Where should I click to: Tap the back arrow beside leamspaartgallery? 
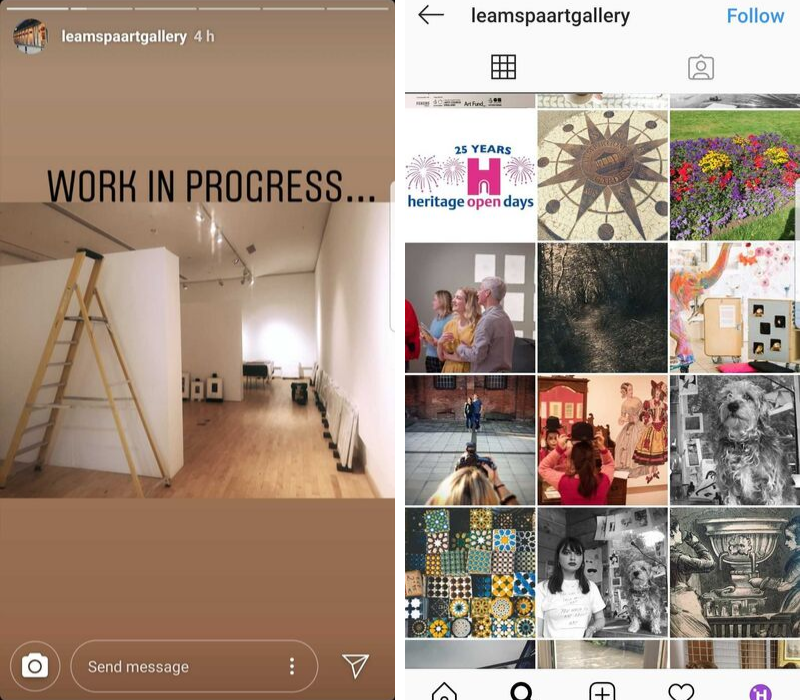click(431, 16)
